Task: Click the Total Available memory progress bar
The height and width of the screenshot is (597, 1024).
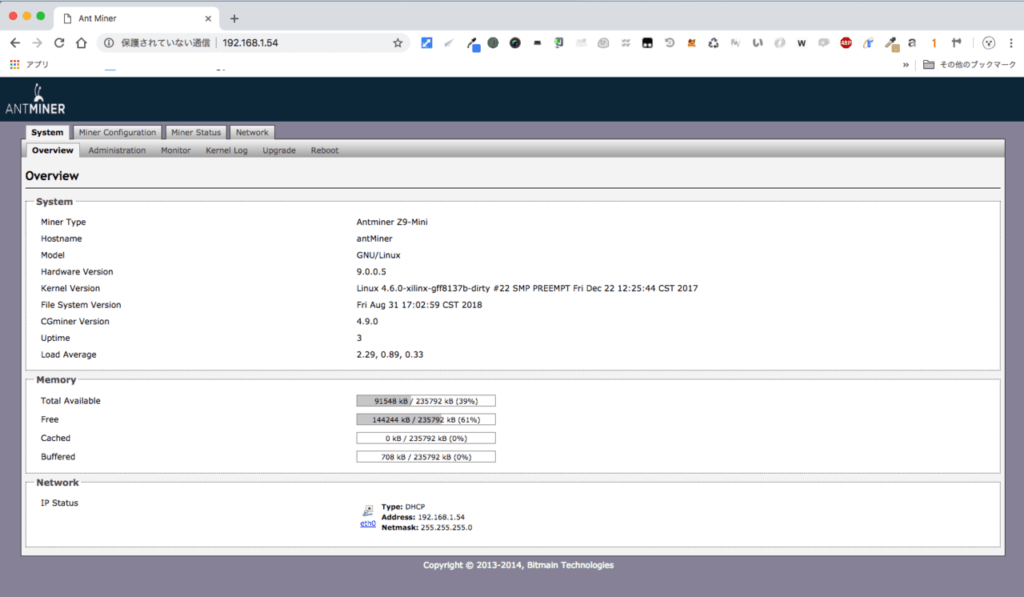Action: click(426, 401)
